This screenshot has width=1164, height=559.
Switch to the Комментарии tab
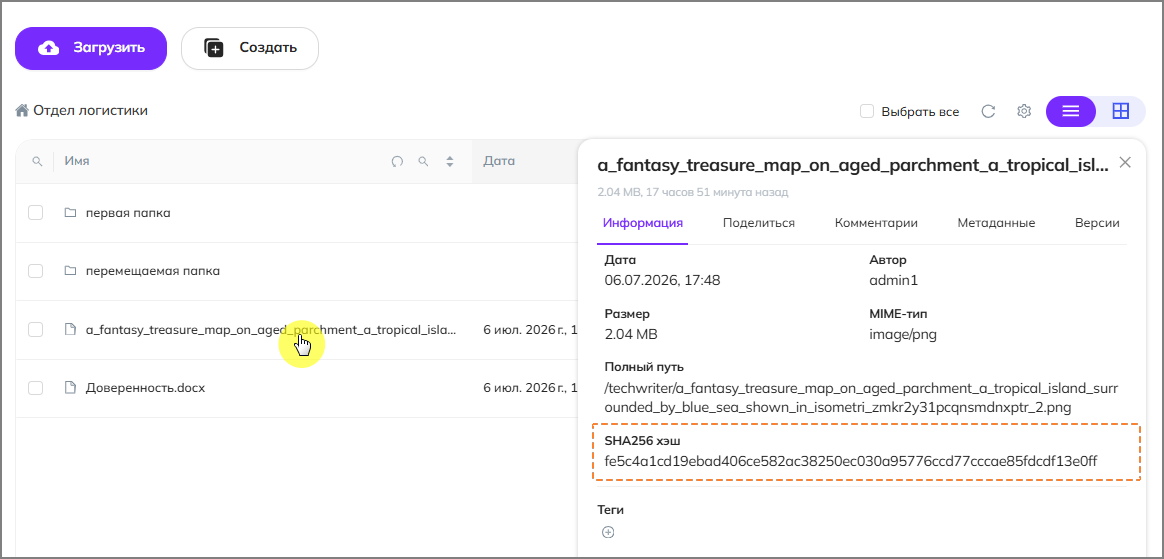pyautogui.click(x=876, y=223)
